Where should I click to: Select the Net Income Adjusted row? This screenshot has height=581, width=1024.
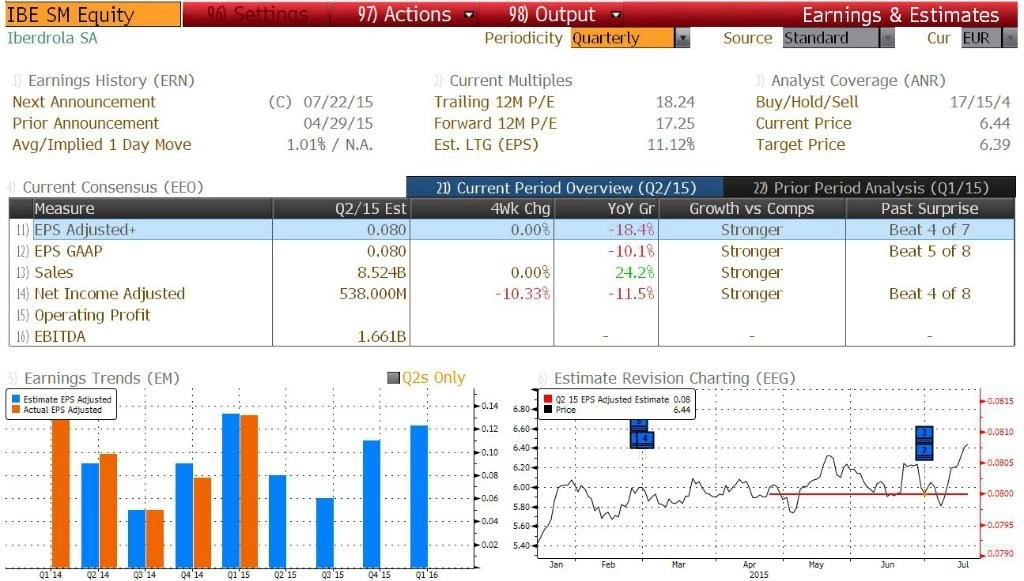point(511,294)
